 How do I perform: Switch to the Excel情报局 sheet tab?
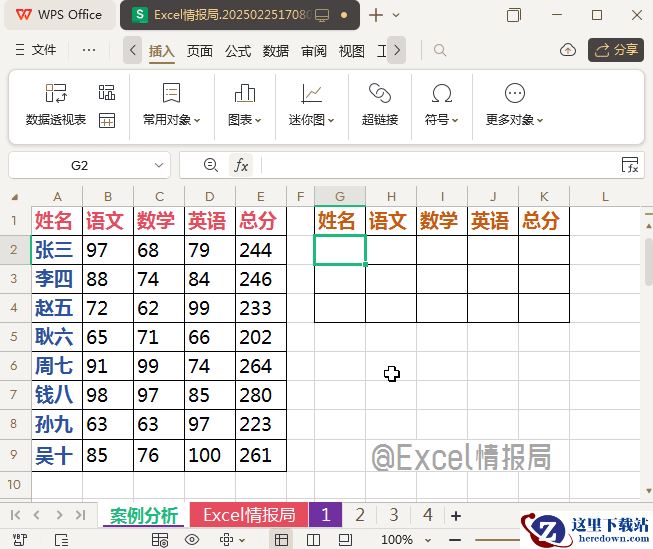point(249,515)
